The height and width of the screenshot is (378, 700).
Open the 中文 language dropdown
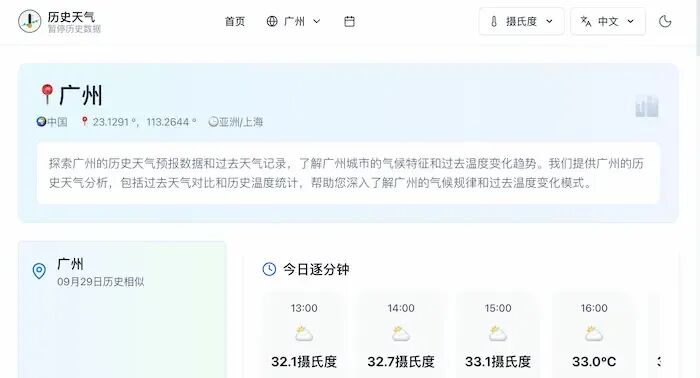point(608,21)
